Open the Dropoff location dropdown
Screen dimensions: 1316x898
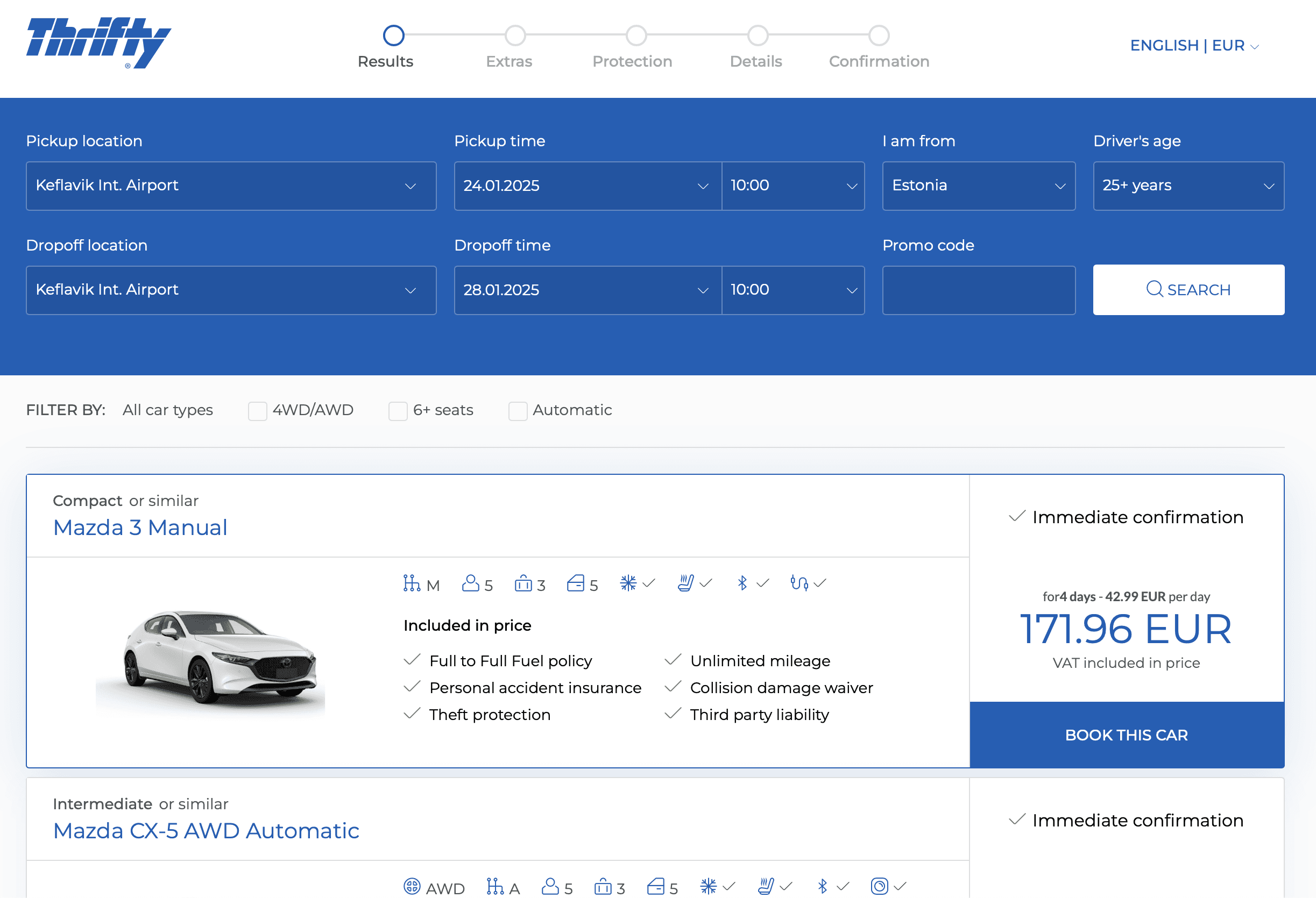point(231,290)
